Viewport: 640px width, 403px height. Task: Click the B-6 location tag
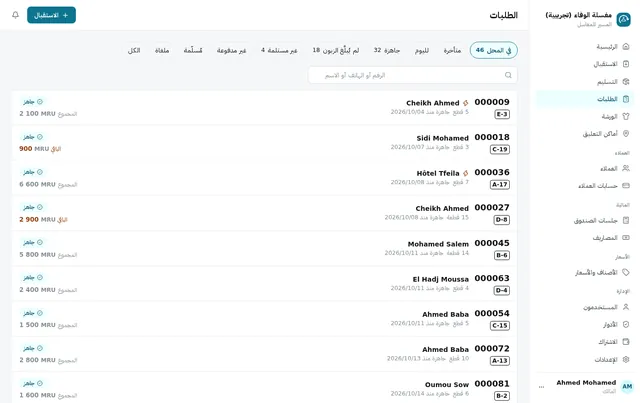pyautogui.click(x=501, y=255)
